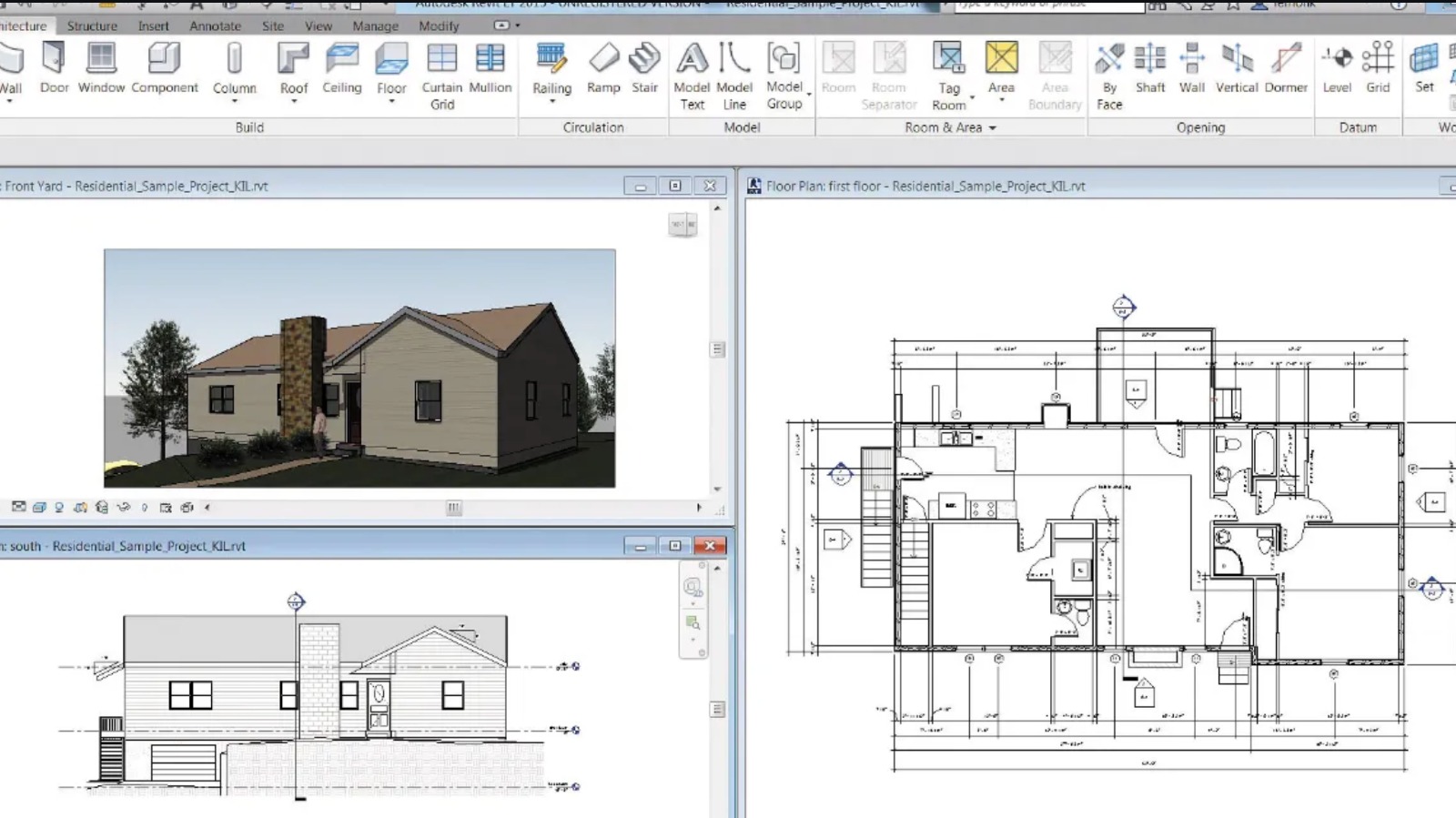The width and height of the screenshot is (1456, 818).
Task: Maximize the Front Yard view window
Action: [x=675, y=186]
